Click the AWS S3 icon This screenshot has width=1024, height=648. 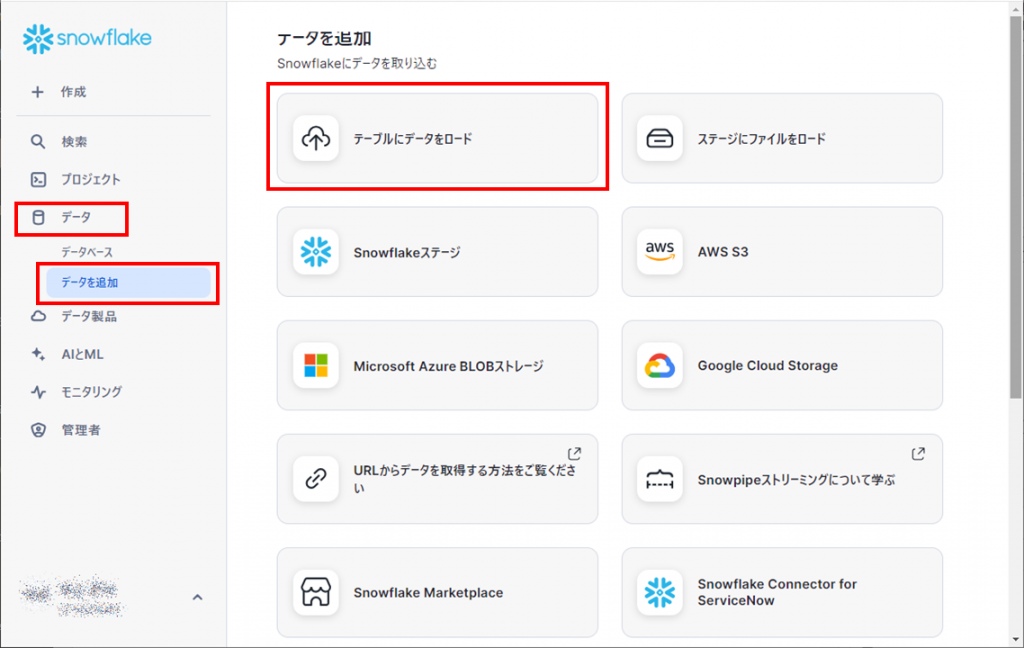click(658, 251)
